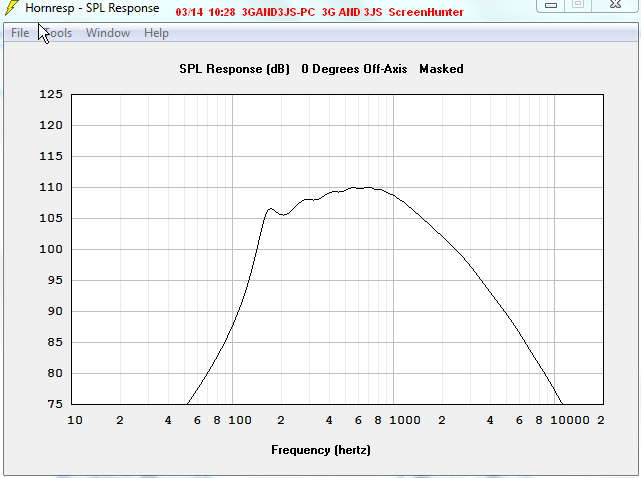Click the 100 frequency axis label
The height and width of the screenshot is (478, 641).
[x=240, y=420]
